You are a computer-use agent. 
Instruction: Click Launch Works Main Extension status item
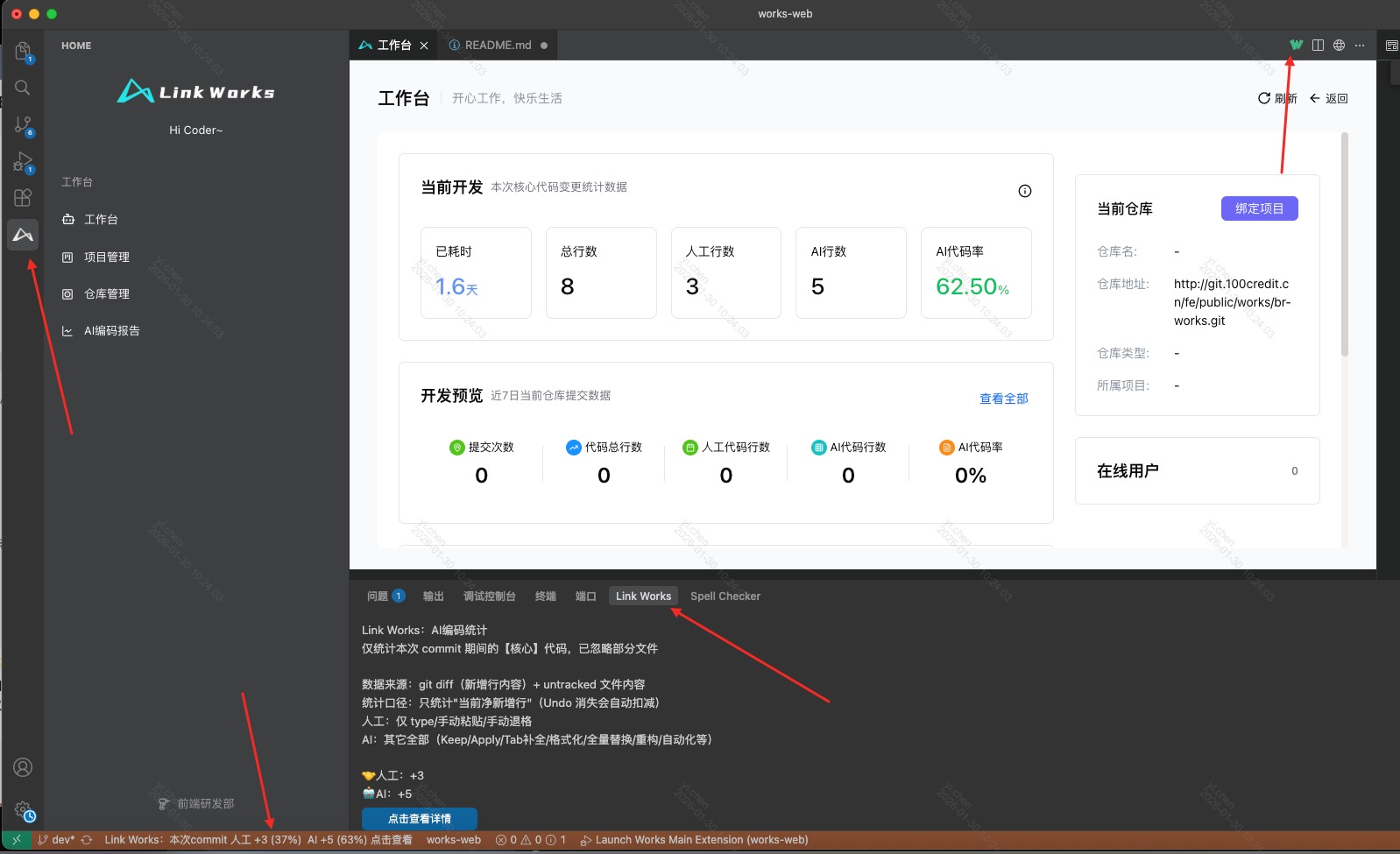coord(694,839)
